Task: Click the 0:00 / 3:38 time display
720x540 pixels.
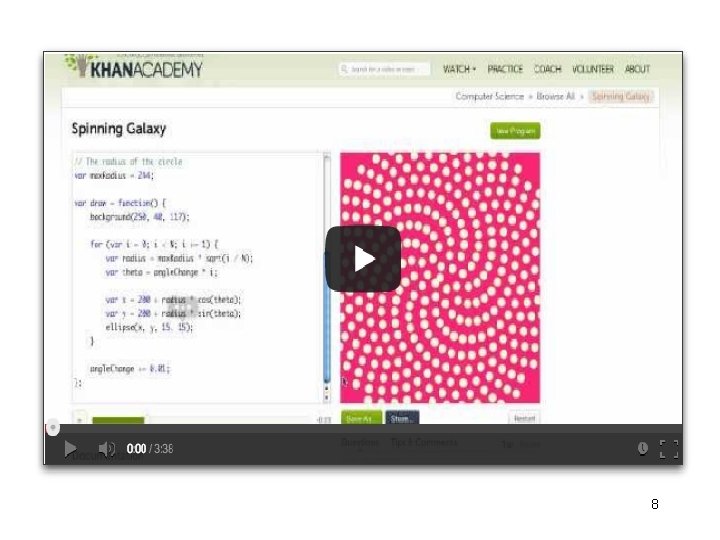Action: point(150,449)
